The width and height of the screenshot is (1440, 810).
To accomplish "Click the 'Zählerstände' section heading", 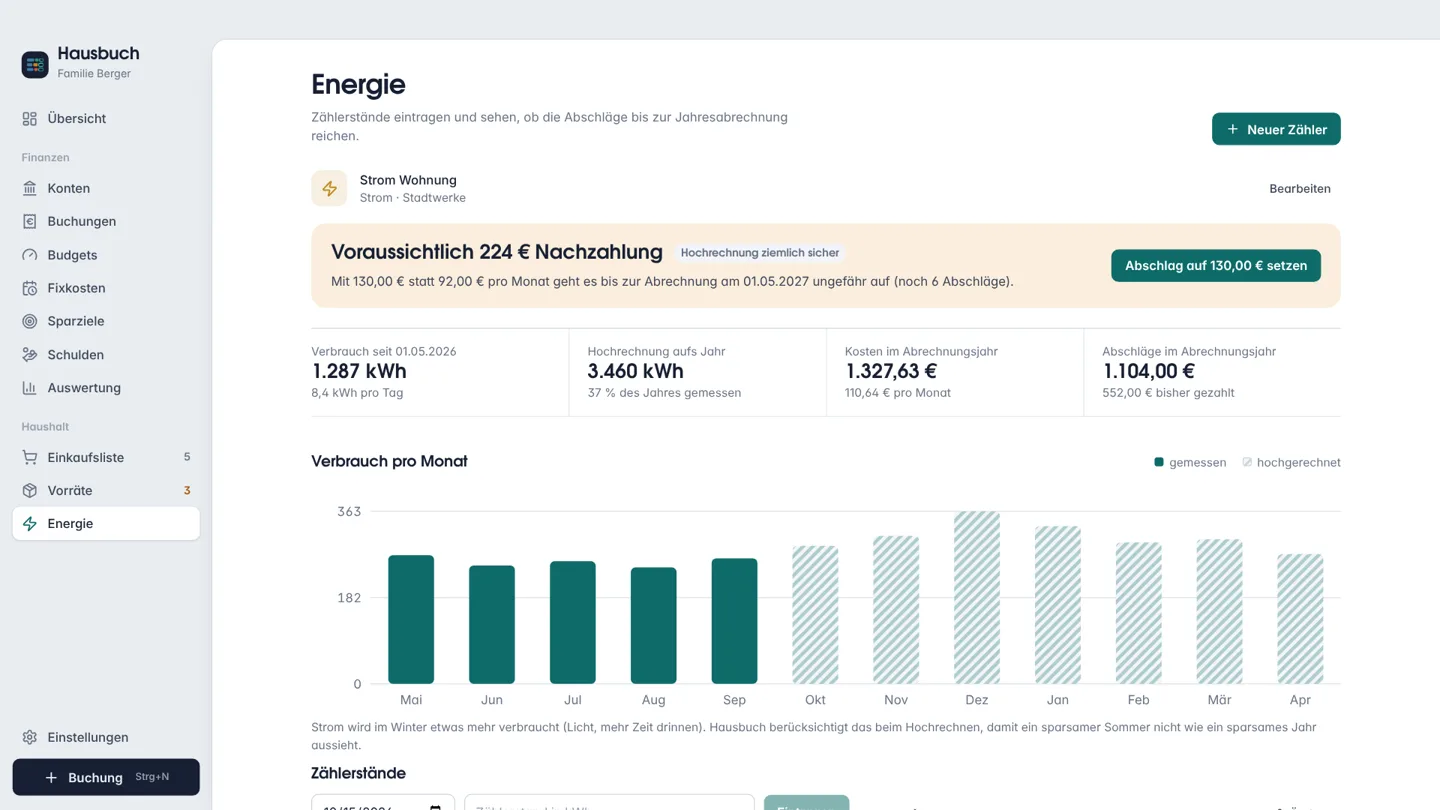I will 358,773.
